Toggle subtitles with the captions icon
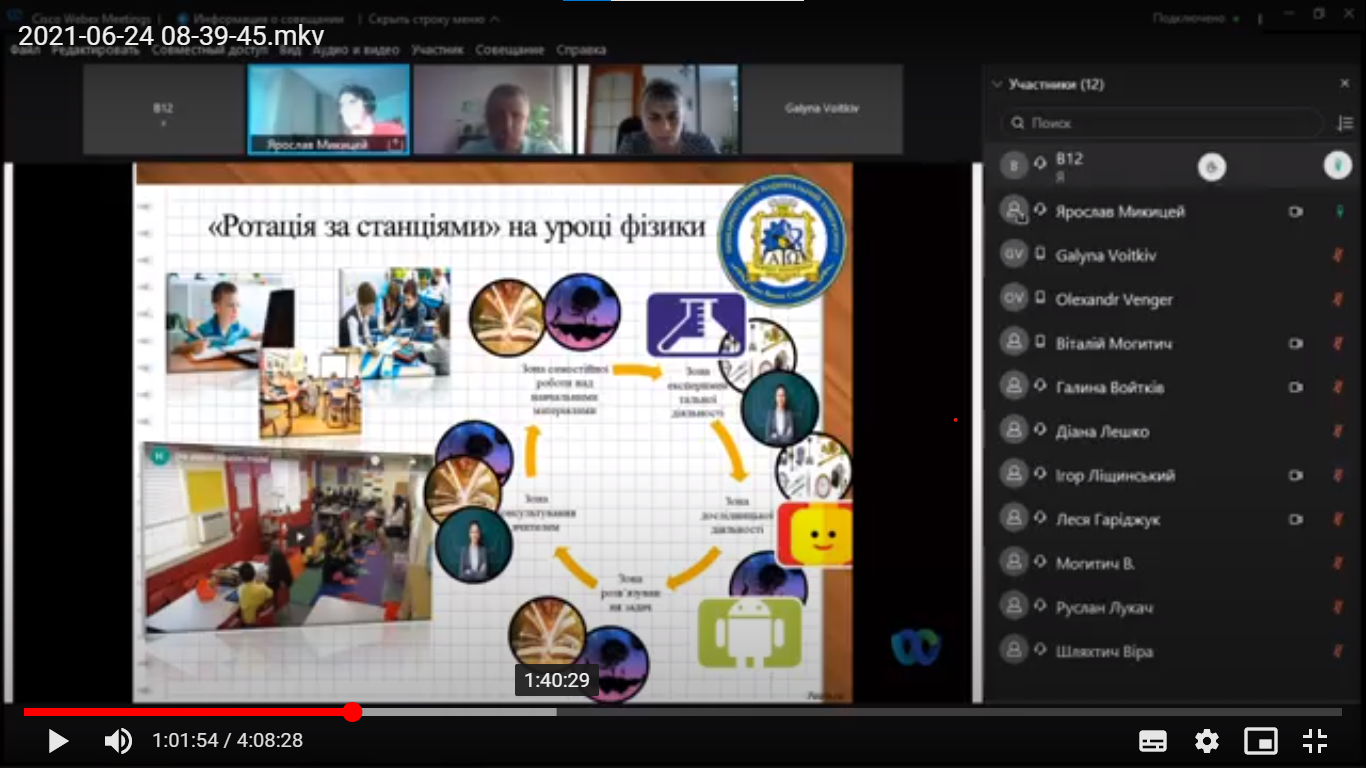This screenshot has height=768, width=1366. 1153,741
